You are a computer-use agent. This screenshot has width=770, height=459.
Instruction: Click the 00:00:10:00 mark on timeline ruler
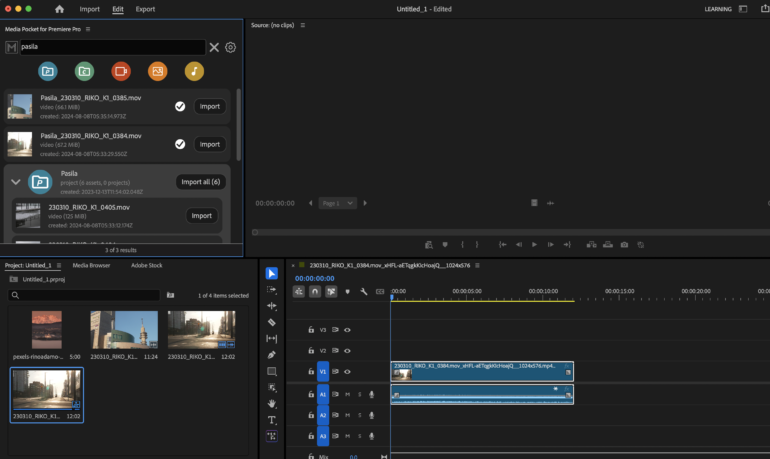pos(543,291)
